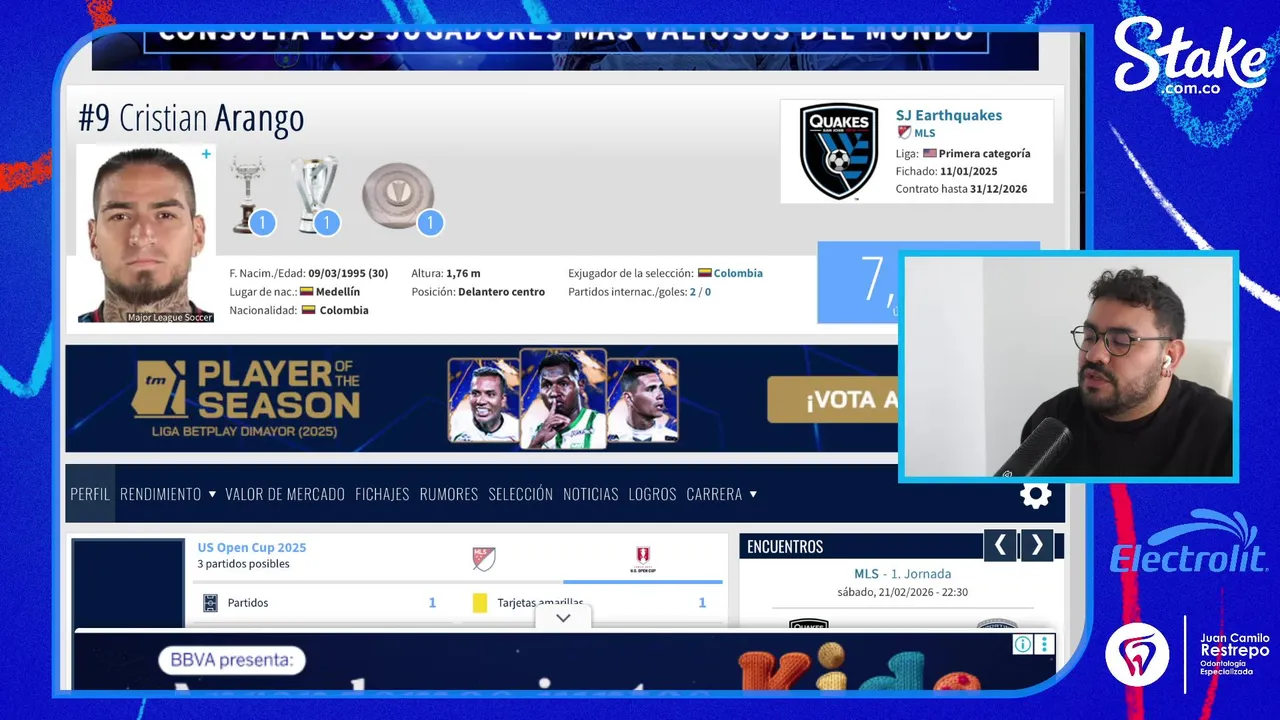Open the Selección tab
Image resolution: width=1280 pixels, height=720 pixels.
(x=521, y=494)
